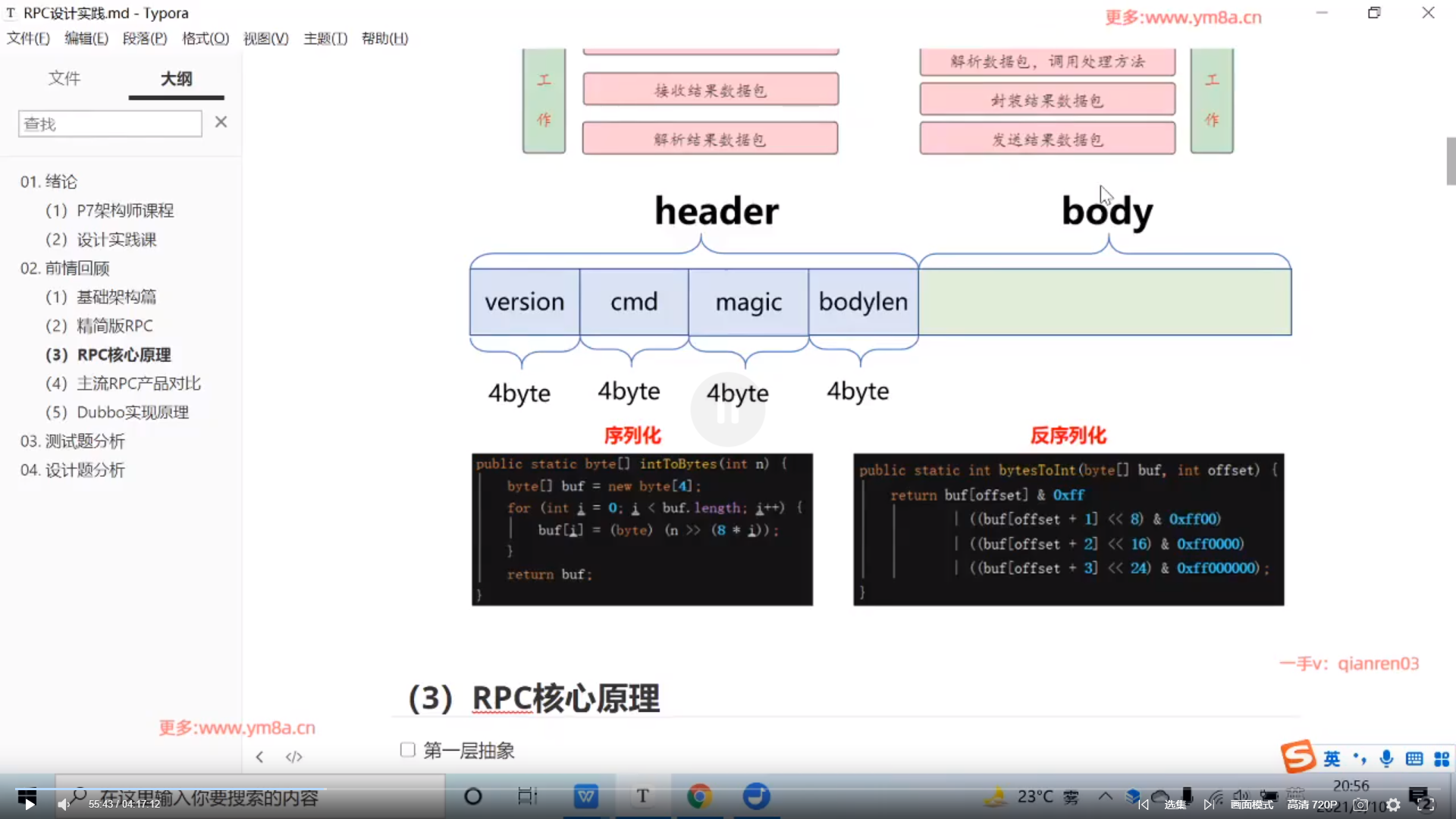Open the 画面模式 display mode option
This screenshot has height=819, width=1456.
tap(1252, 805)
